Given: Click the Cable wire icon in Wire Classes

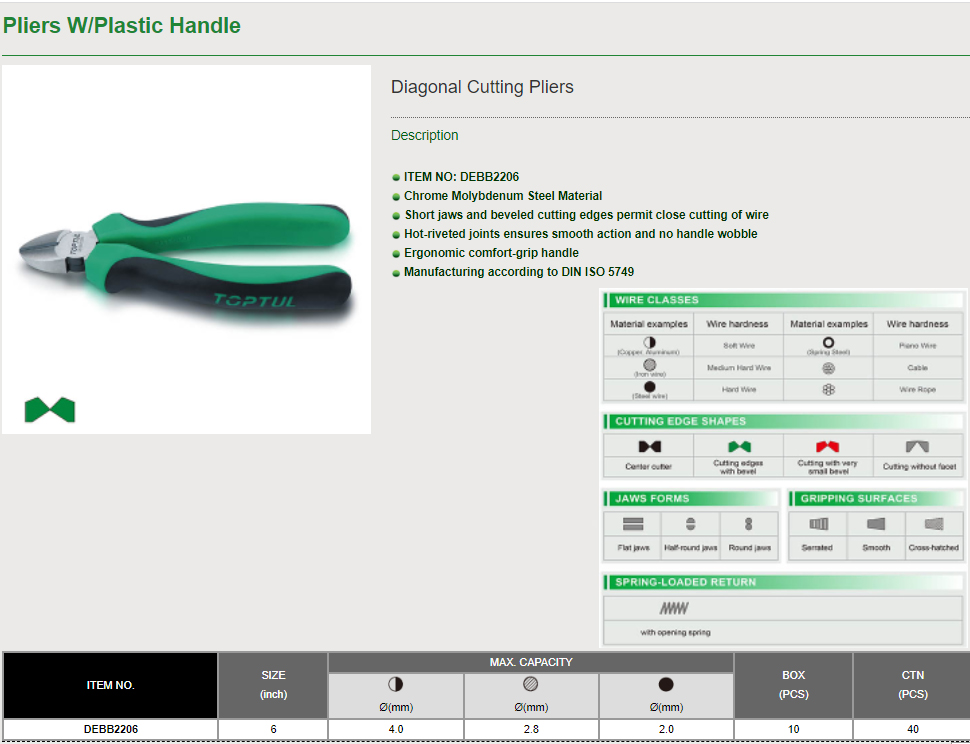Looking at the screenshot, I should pos(828,367).
